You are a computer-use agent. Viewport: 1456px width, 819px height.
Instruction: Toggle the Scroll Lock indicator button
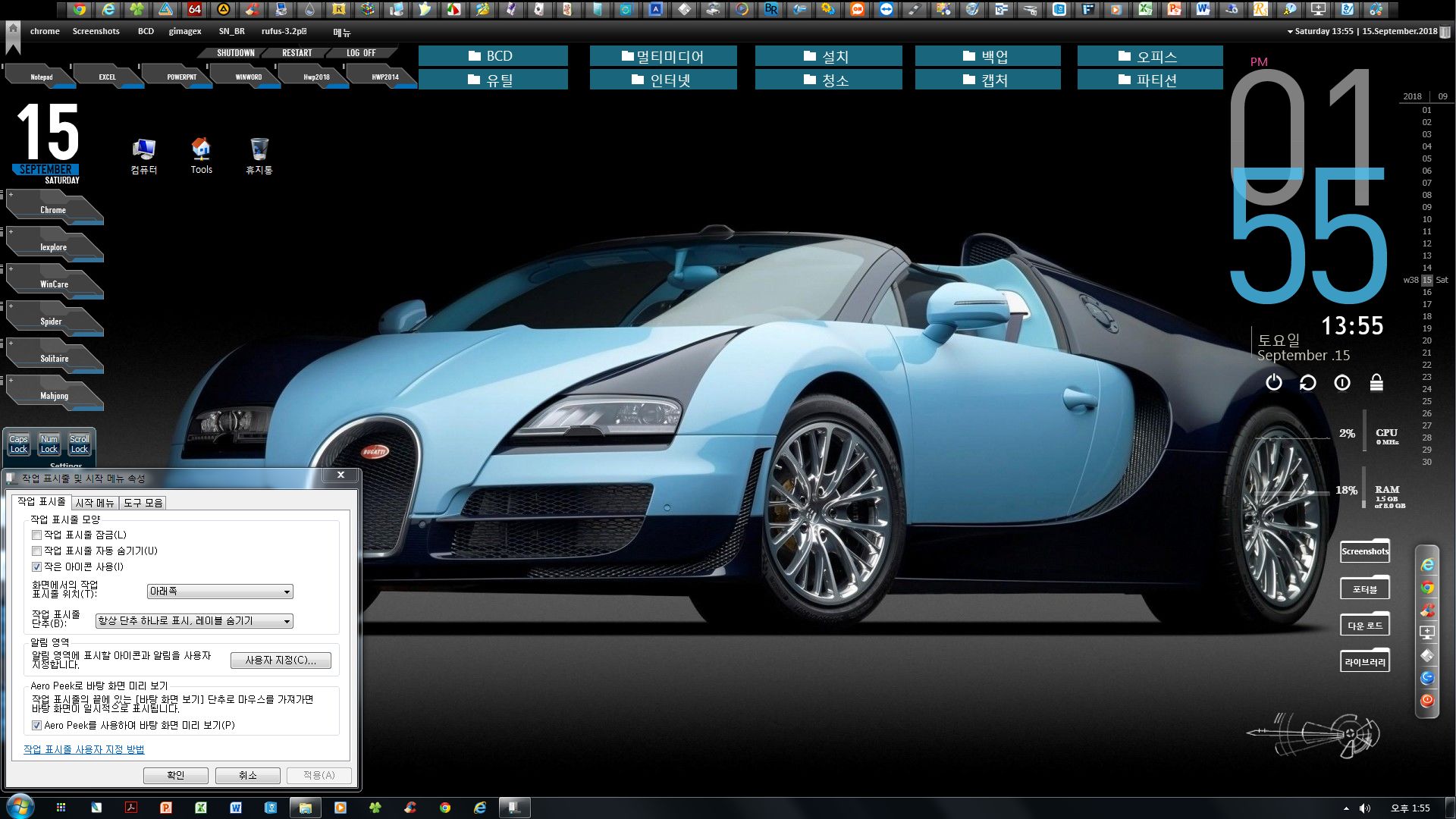[79, 444]
